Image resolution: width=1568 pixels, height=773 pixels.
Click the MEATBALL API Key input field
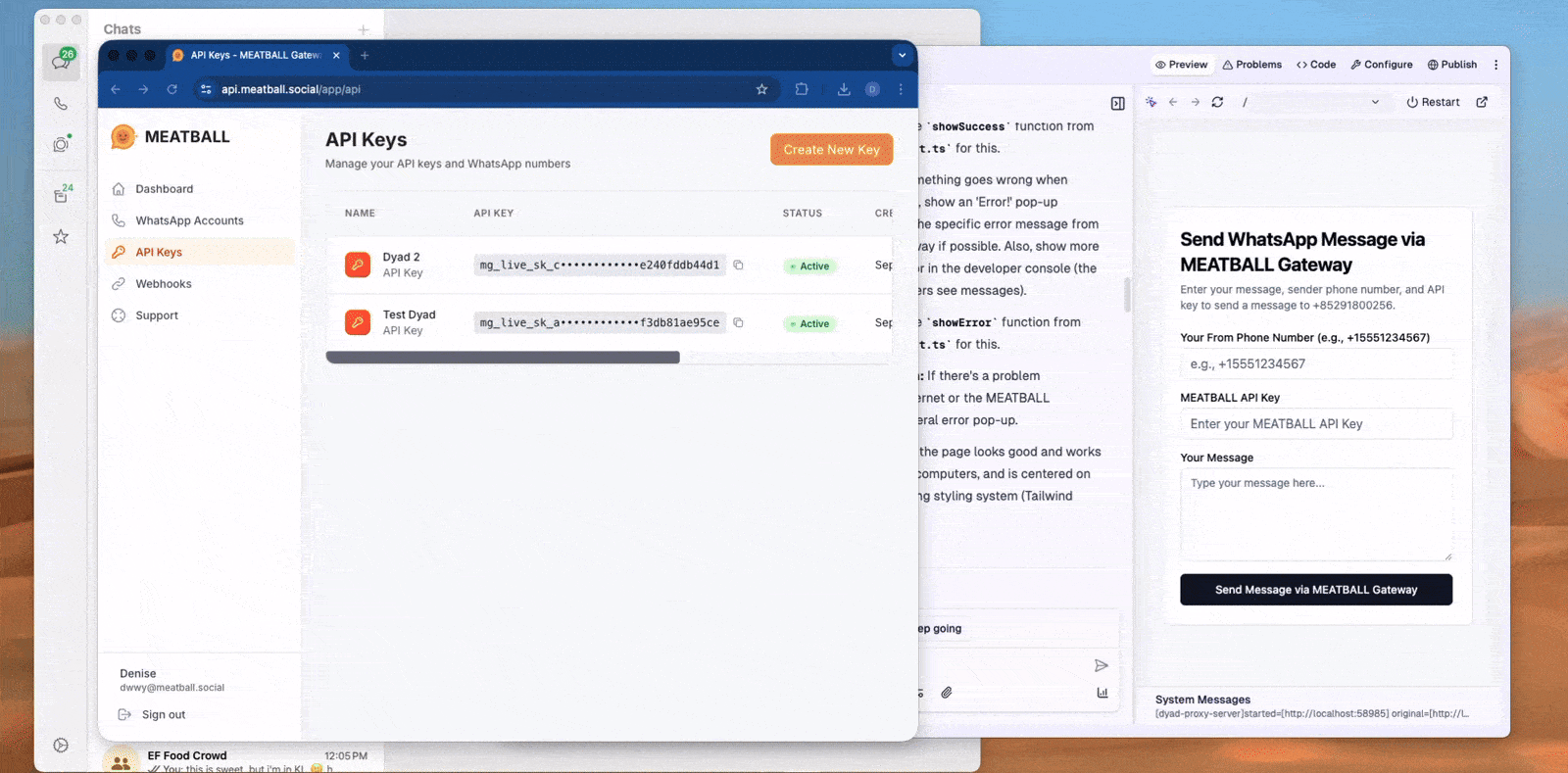(x=1315, y=424)
